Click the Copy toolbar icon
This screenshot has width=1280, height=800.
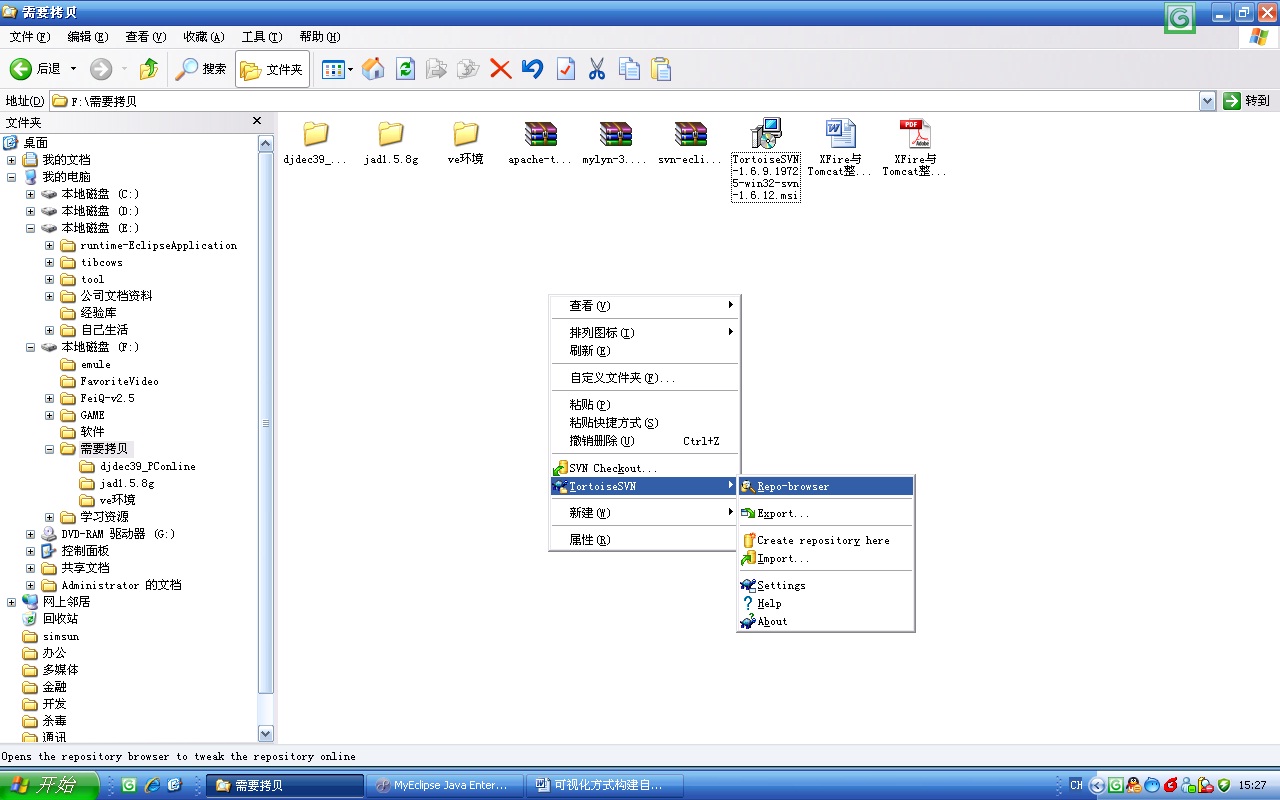point(629,69)
